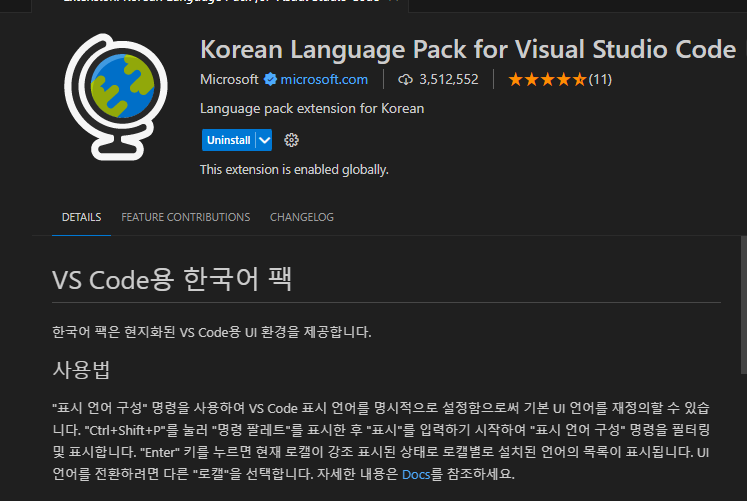
Task: Click the 3,512,552 install count
Action: (x=449, y=79)
